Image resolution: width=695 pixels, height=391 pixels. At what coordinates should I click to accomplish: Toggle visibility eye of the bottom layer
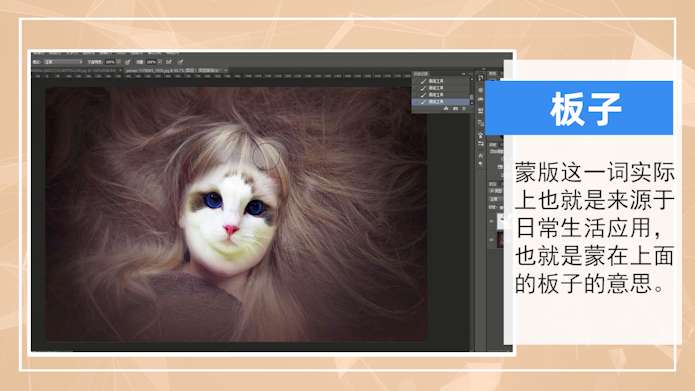click(x=492, y=240)
